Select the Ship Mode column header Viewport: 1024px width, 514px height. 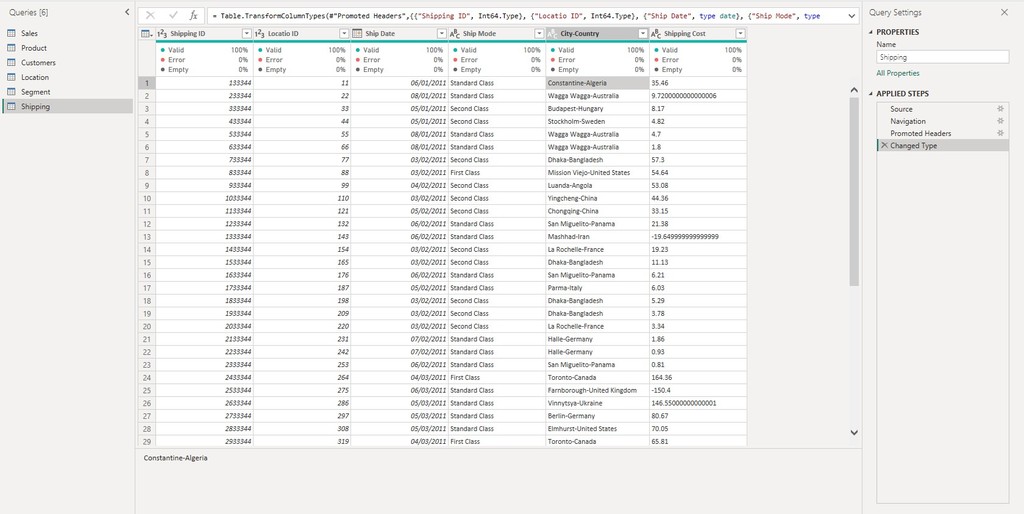tap(497, 34)
